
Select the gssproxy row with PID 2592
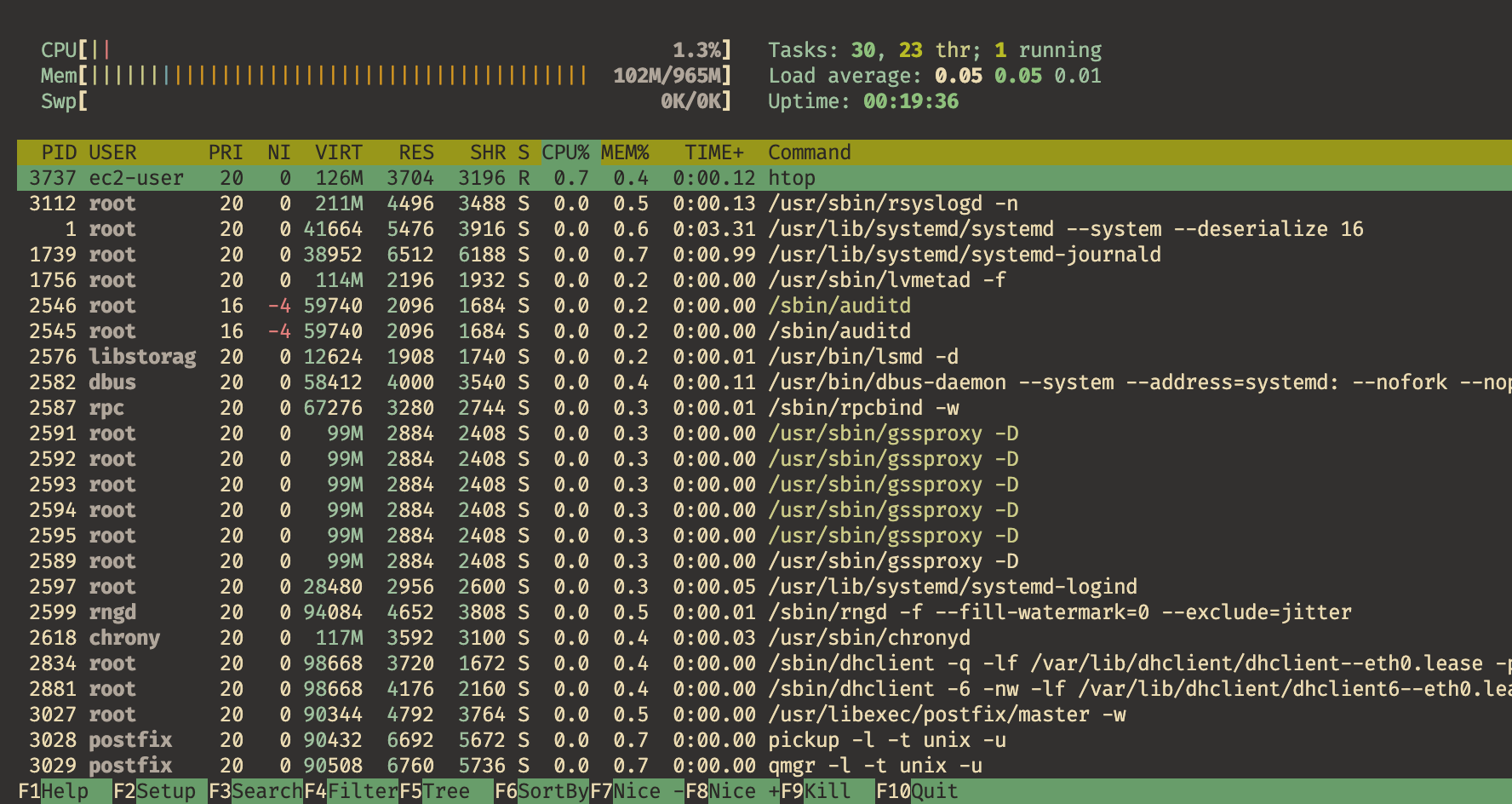click(765, 459)
